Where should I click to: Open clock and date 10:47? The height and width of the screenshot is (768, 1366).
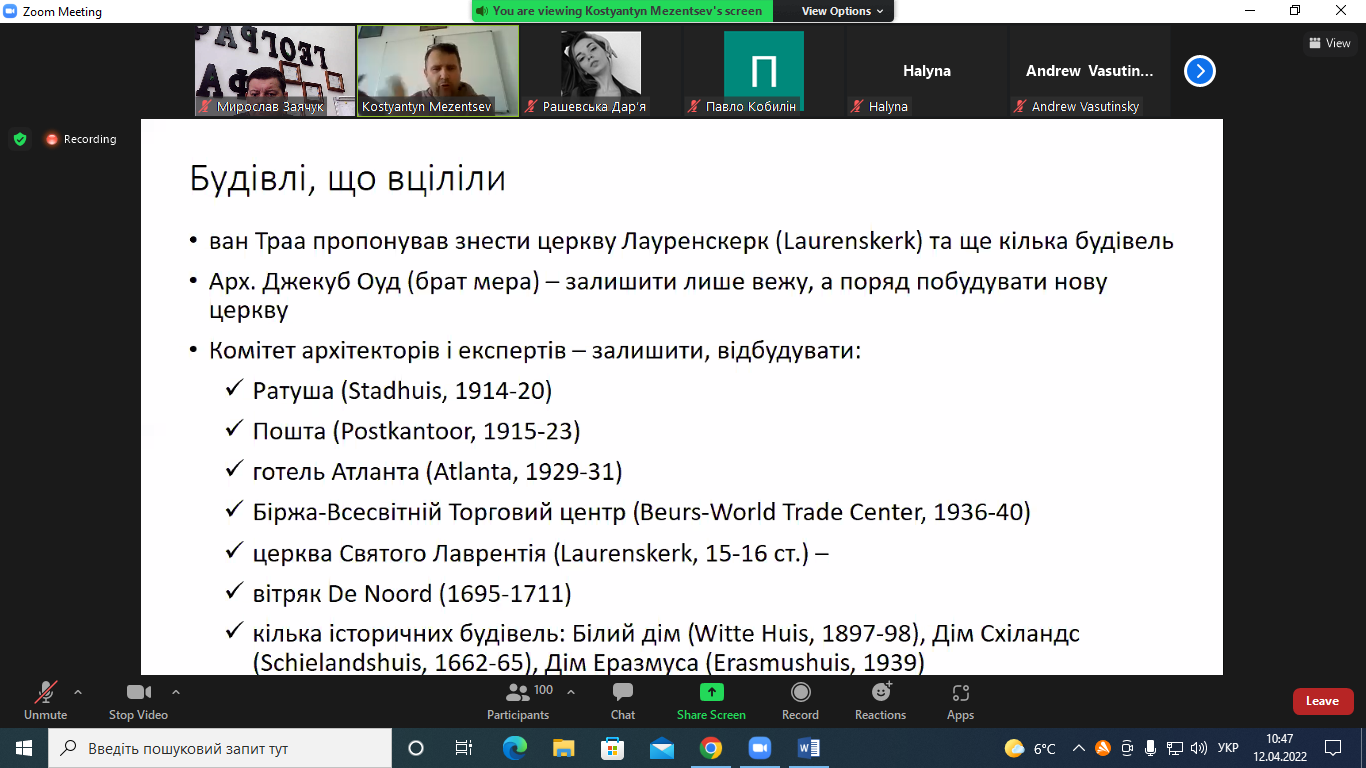1279,748
